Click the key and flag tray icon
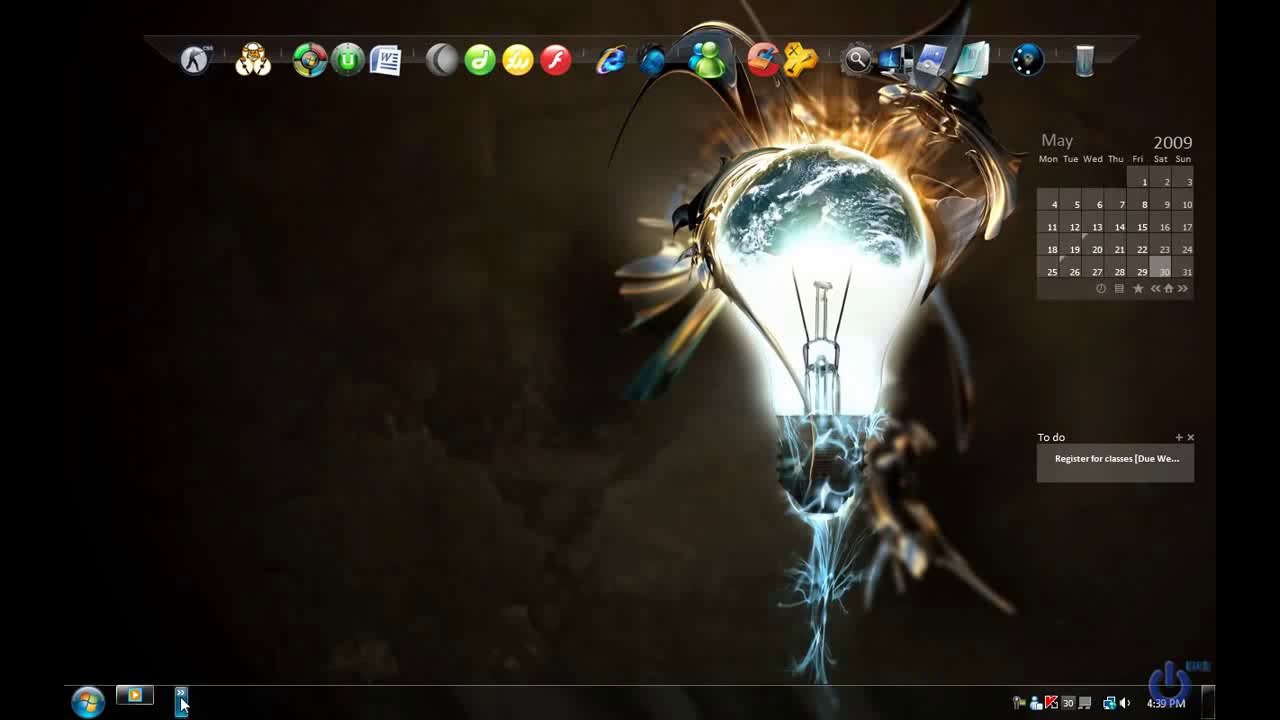The image size is (1280, 720). 1019,703
